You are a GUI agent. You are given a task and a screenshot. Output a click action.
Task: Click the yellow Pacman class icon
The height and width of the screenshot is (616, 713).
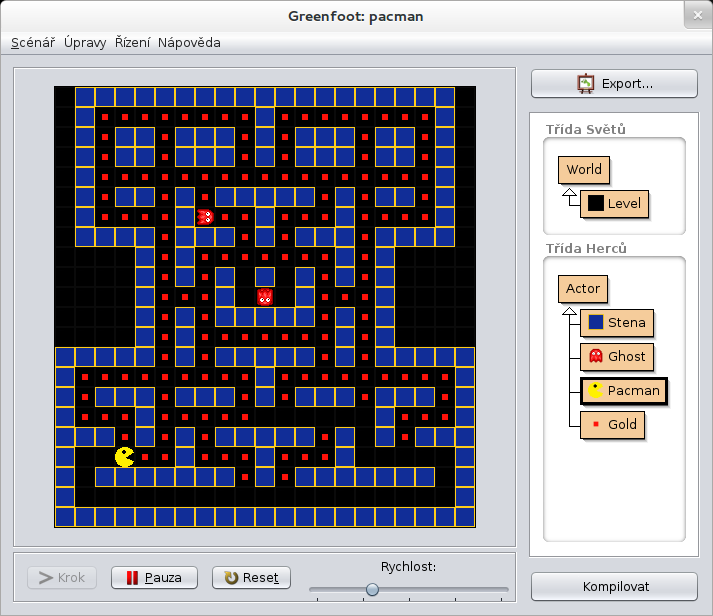coord(596,390)
